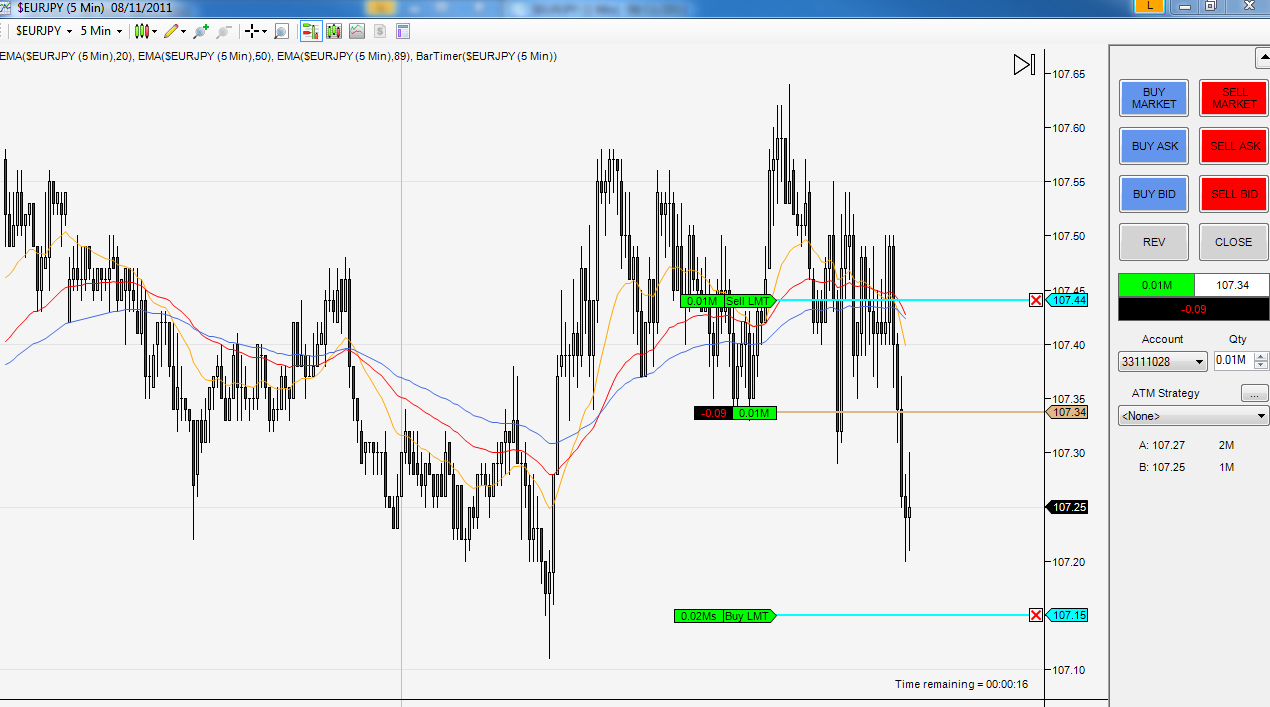Open the indicators chart icon
Viewport: 1270px width, 707px height.
[357, 31]
